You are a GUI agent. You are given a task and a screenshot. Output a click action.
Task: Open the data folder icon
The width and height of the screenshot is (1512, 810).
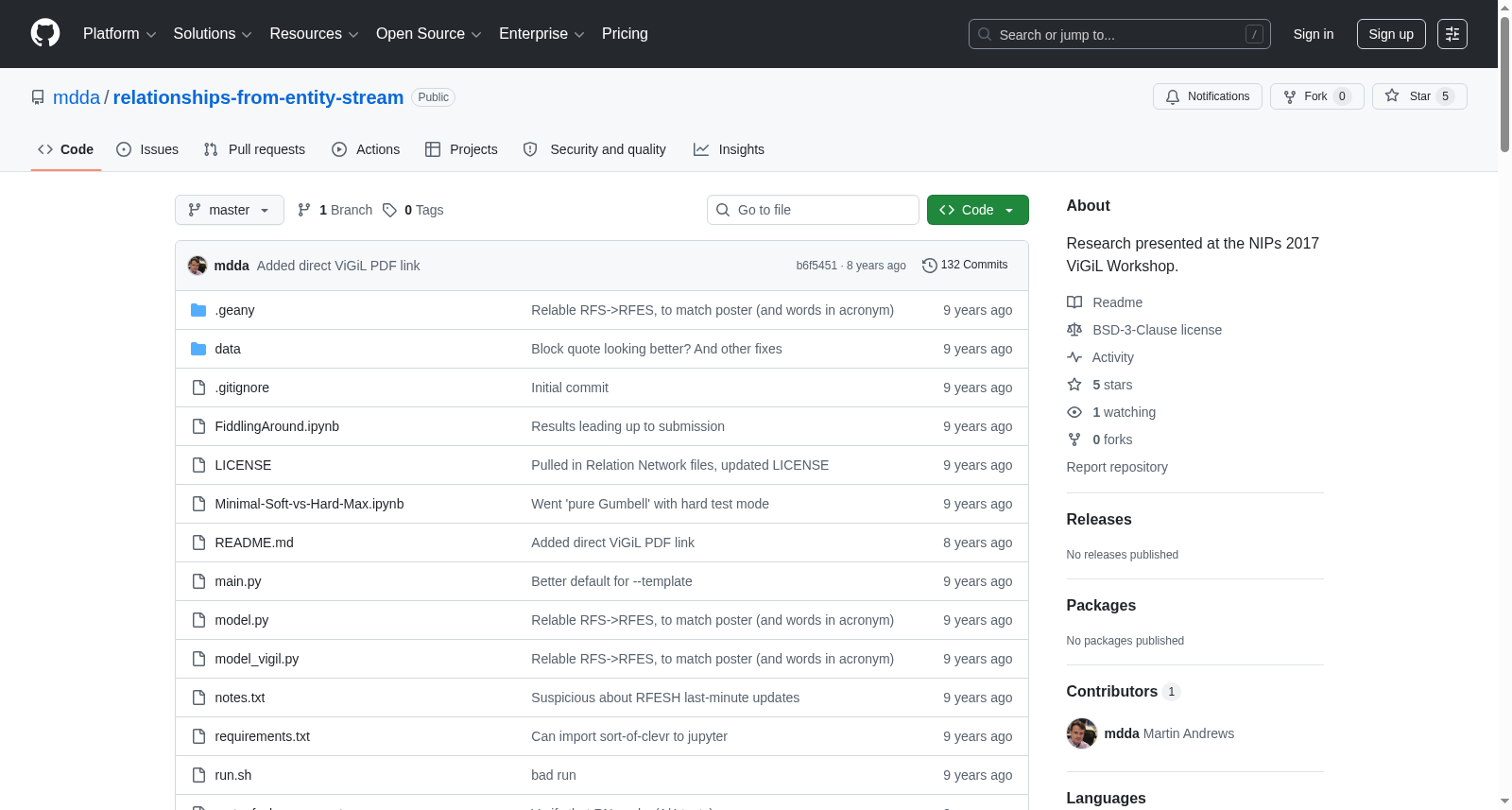click(x=198, y=349)
